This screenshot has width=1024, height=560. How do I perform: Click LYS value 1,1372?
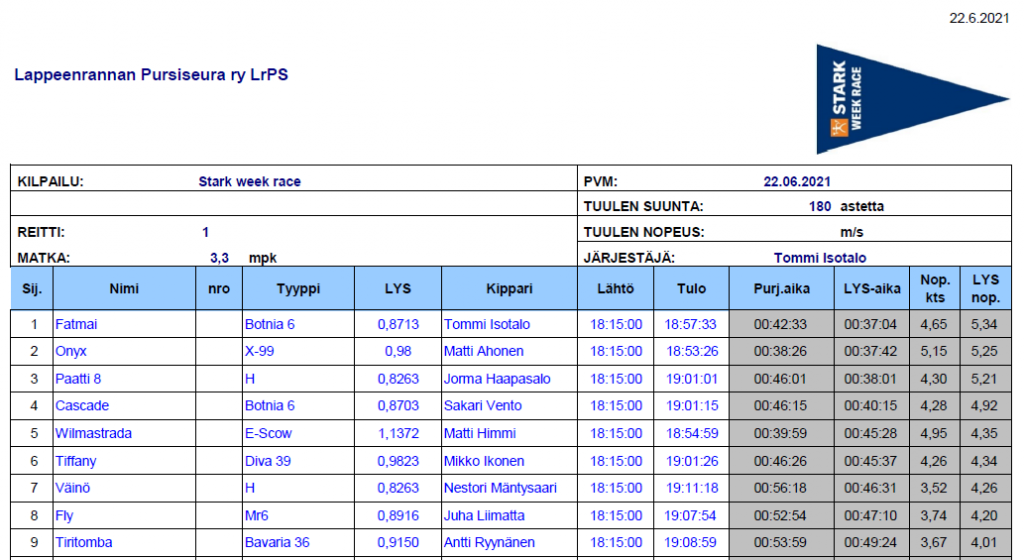[x=398, y=433]
